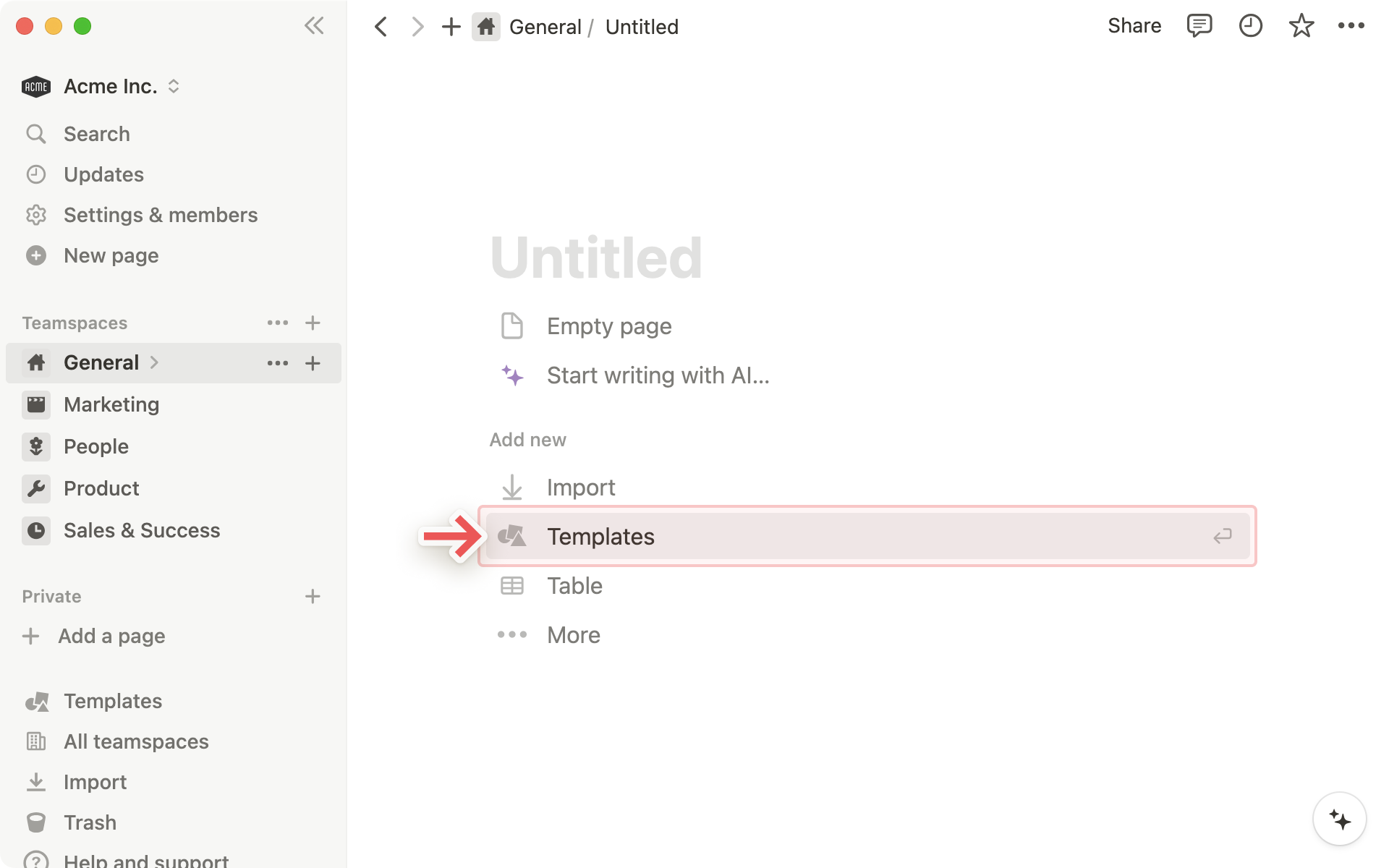Open page history clock icon
The width and height of the screenshot is (1389, 868).
pos(1250,26)
